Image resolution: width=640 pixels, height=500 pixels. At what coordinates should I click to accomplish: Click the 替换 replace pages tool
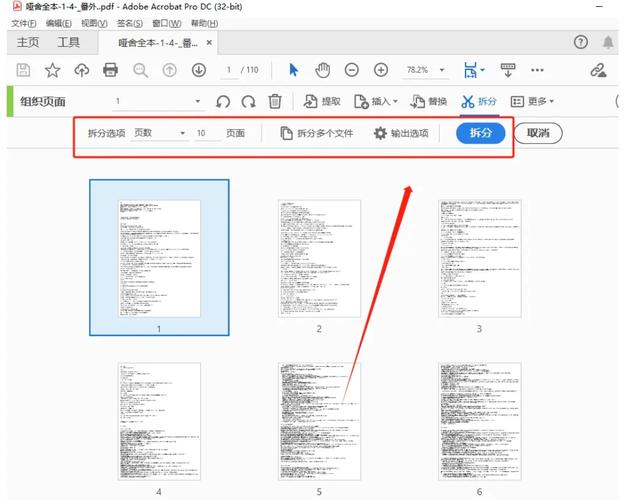click(x=429, y=101)
